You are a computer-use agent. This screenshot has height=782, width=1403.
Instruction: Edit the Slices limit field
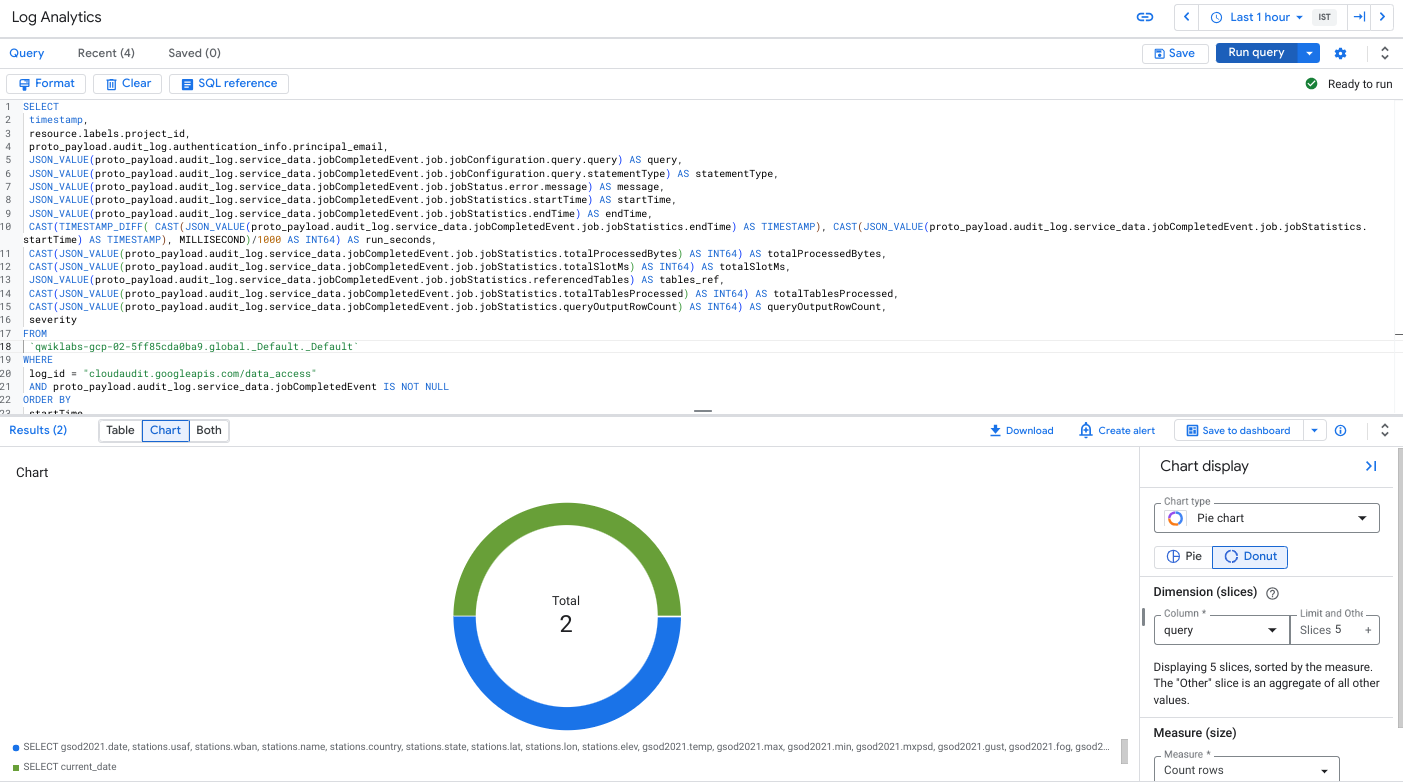(1325, 630)
